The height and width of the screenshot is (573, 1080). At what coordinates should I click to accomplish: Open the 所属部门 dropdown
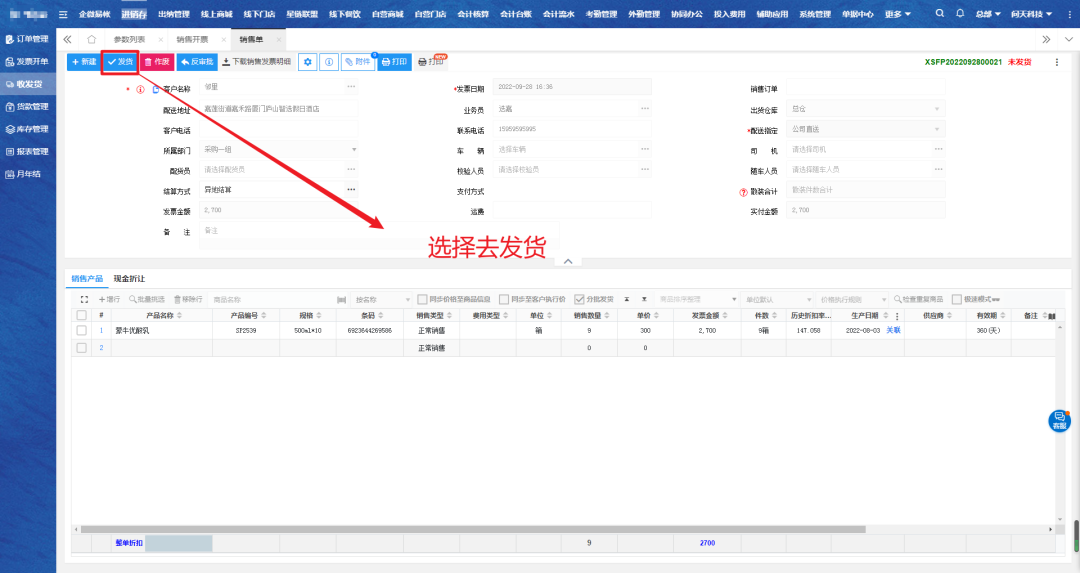[353, 149]
